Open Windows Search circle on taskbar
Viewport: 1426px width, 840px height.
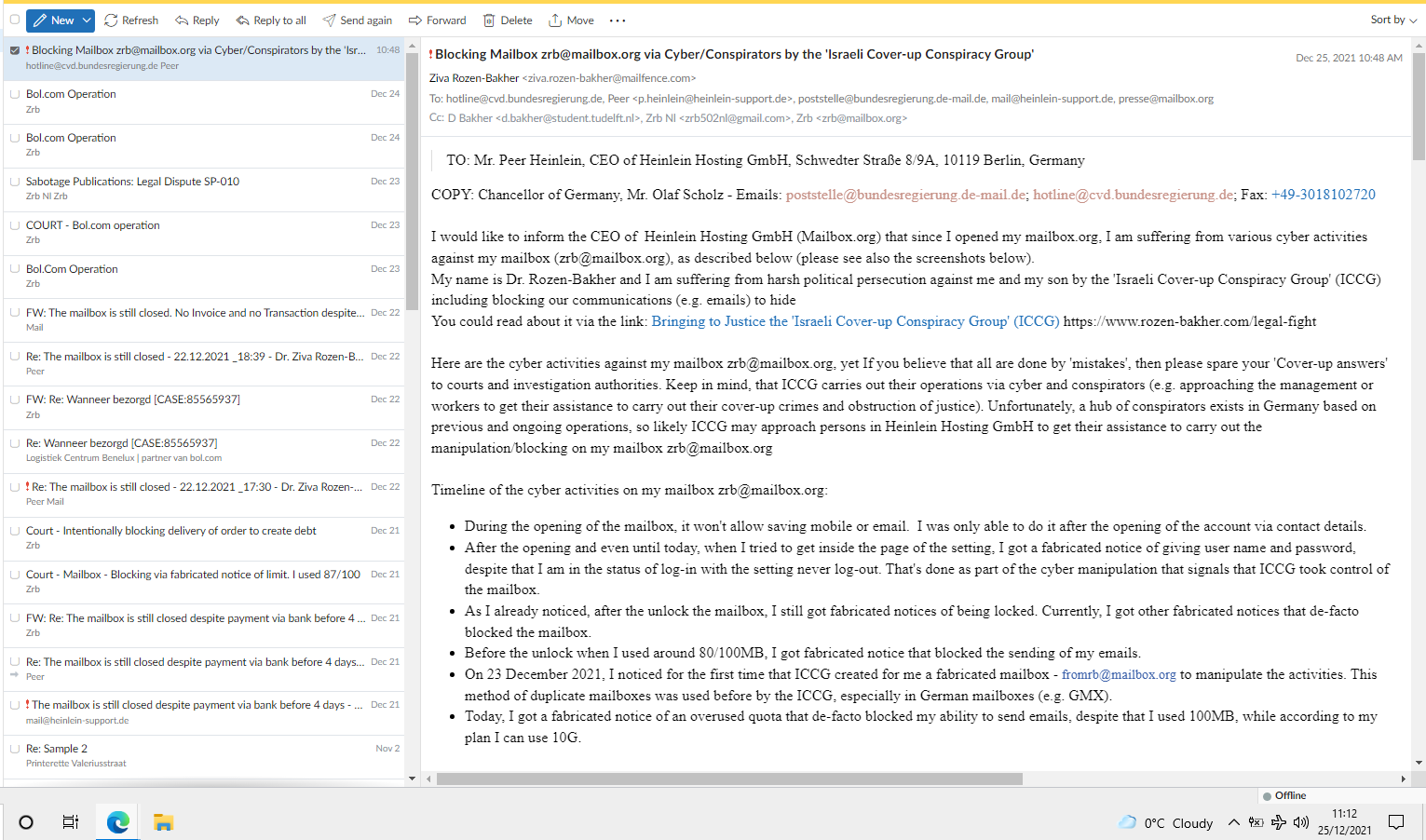(x=26, y=822)
